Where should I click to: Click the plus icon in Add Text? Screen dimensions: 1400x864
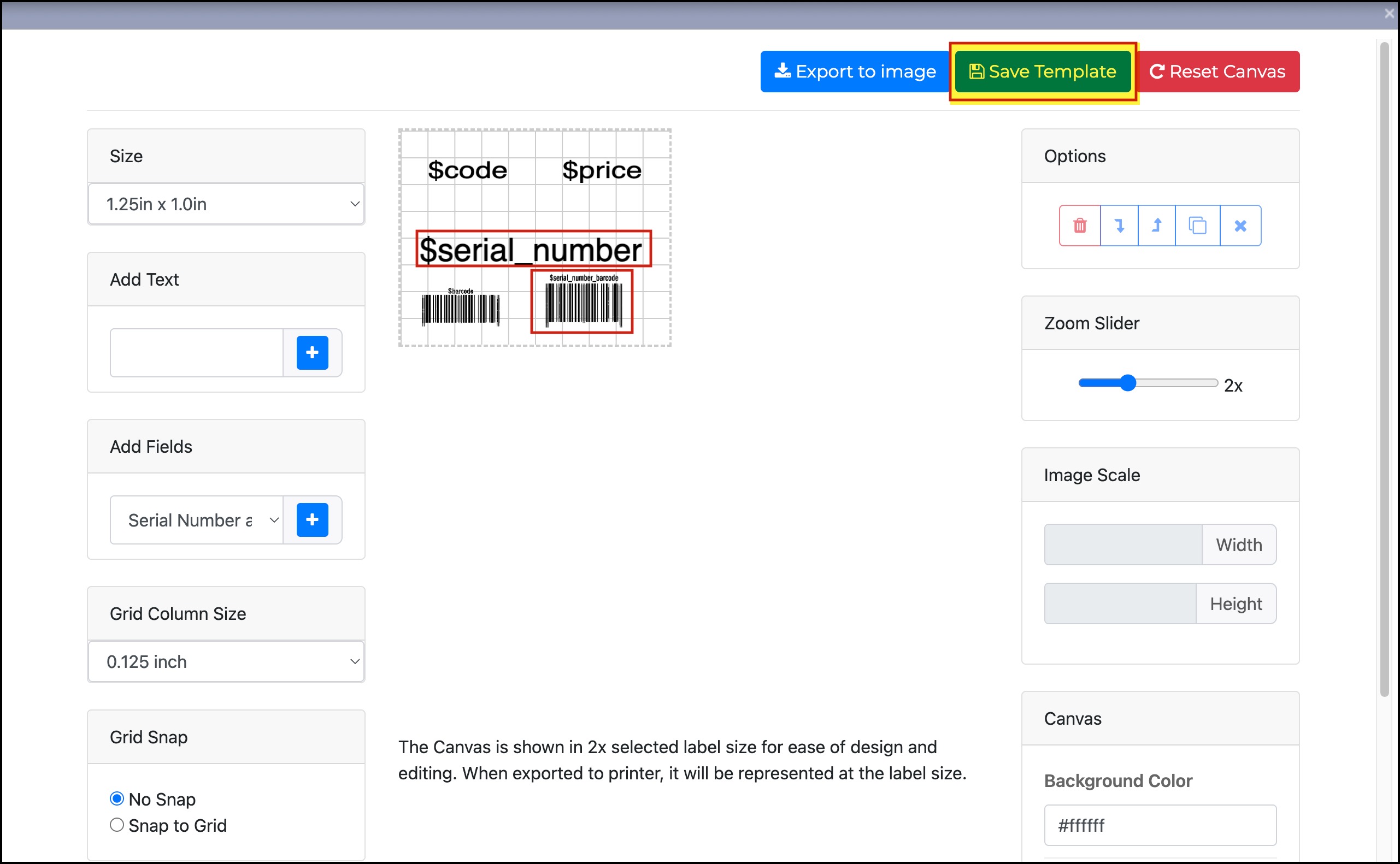(312, 353)
